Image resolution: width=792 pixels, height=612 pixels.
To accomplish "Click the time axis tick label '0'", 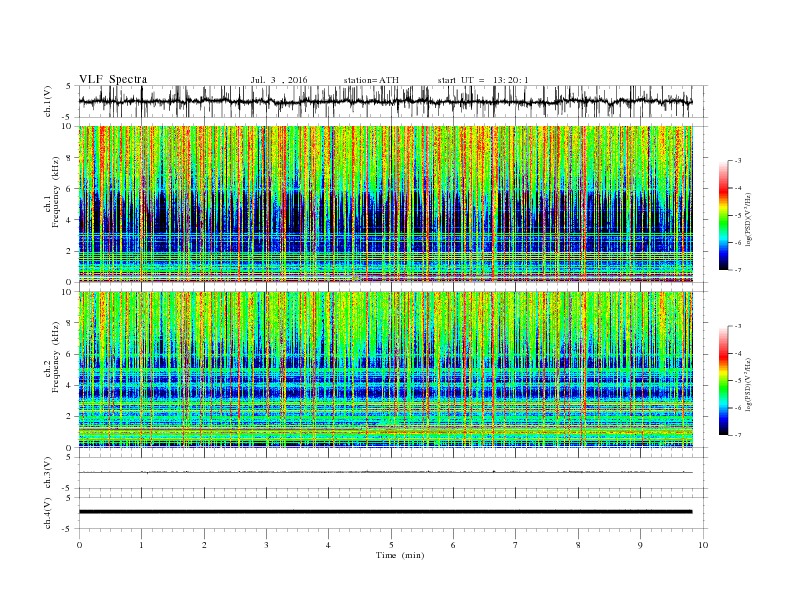I will (79, 545).
